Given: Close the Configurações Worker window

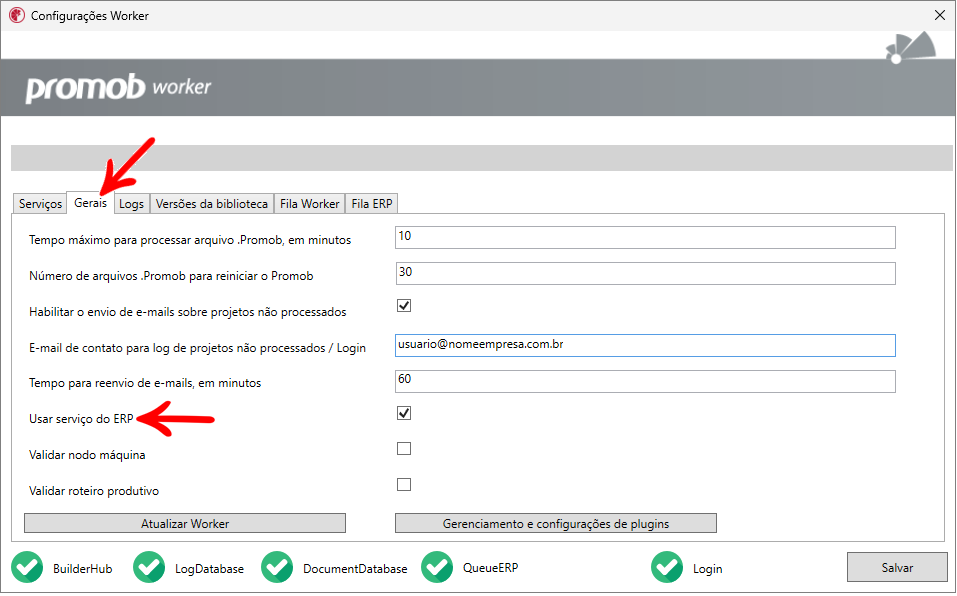Looking at the screenshot, I should pyautogui.click(x=940, y=15).
